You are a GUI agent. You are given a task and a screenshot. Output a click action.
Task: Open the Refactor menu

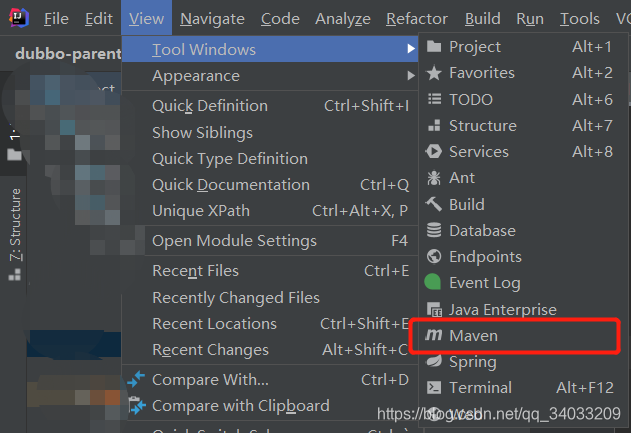[417, 19]
